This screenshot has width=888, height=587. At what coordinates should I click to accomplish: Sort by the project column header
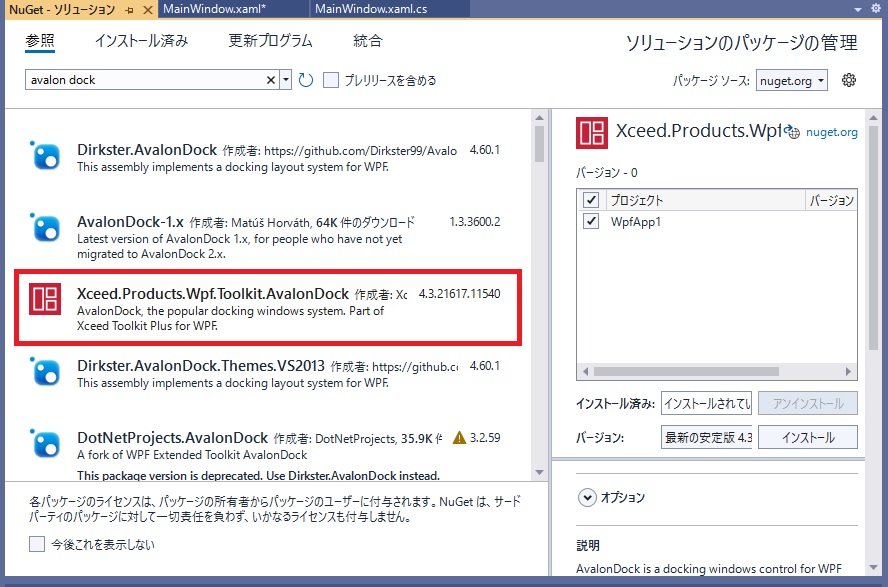point(706,200)
